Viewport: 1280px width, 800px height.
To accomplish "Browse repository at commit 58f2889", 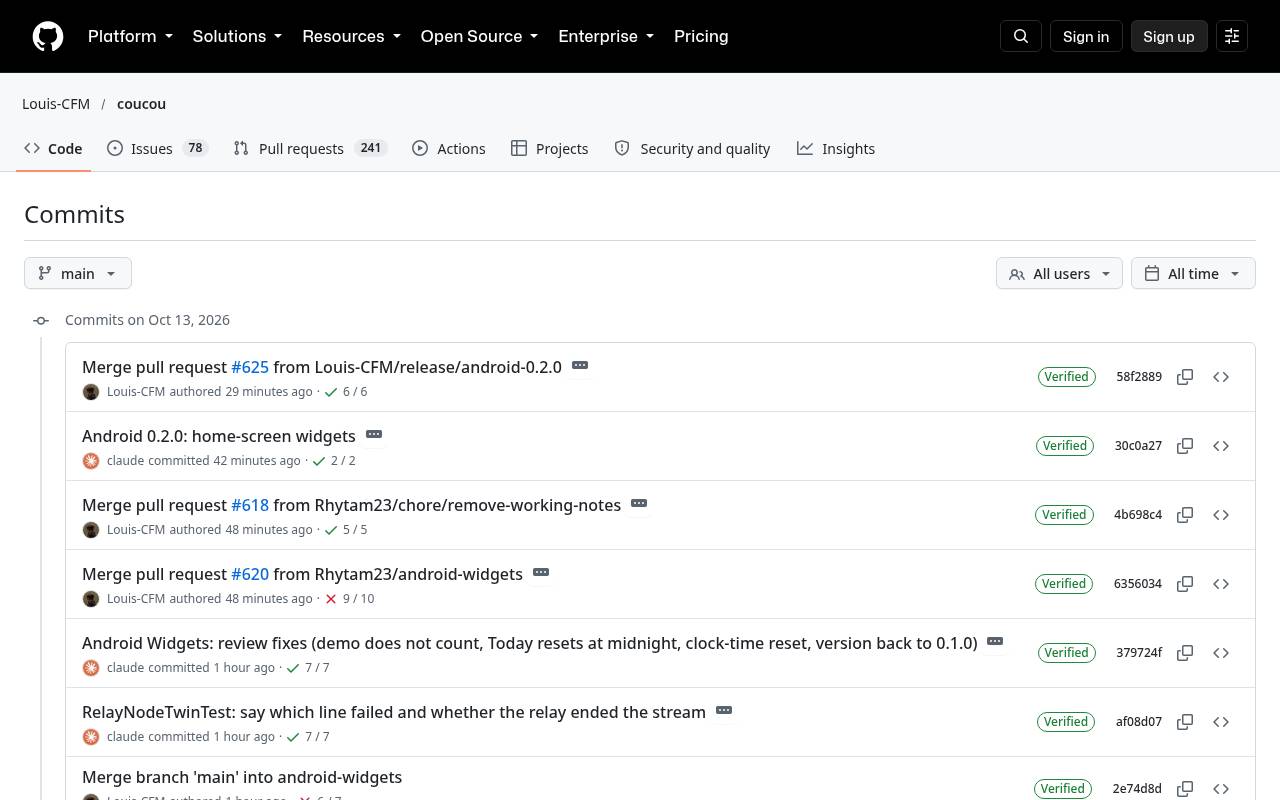I will click(1221, 377).
